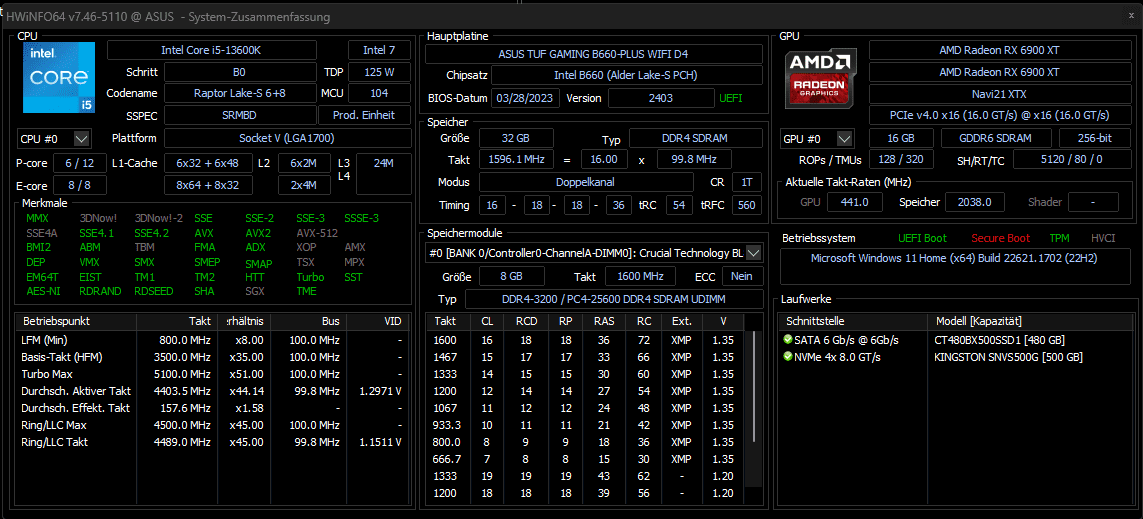Click the P-core 6 / 12 value
Image resolution: width=1143 pixels, height=519 pixels.
tap(79, 163)
